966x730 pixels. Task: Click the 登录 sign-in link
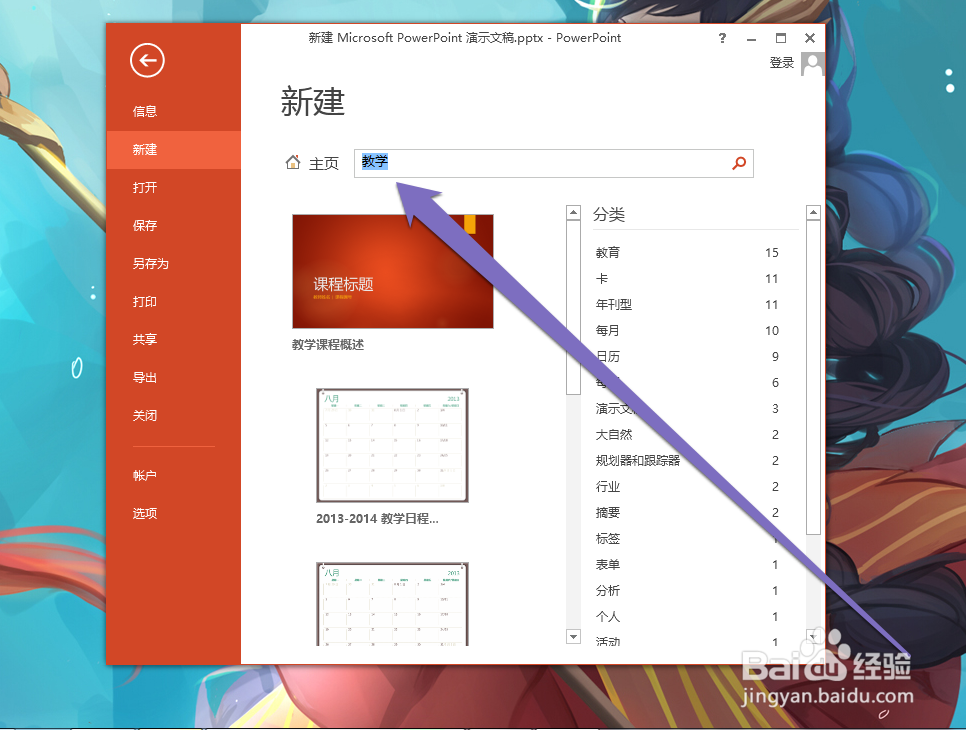(x=781, y=63)
